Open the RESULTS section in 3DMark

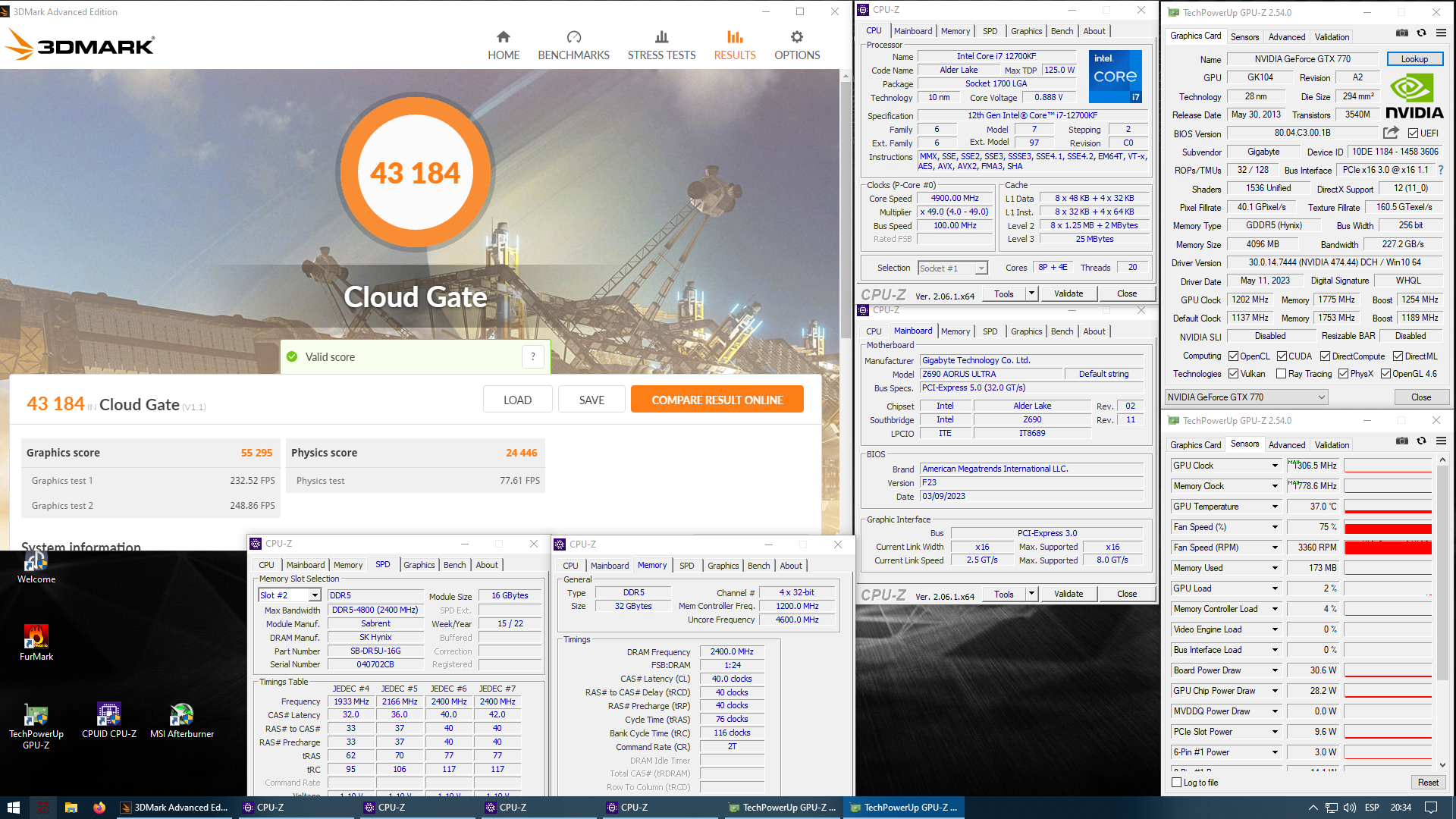(734, 45)
